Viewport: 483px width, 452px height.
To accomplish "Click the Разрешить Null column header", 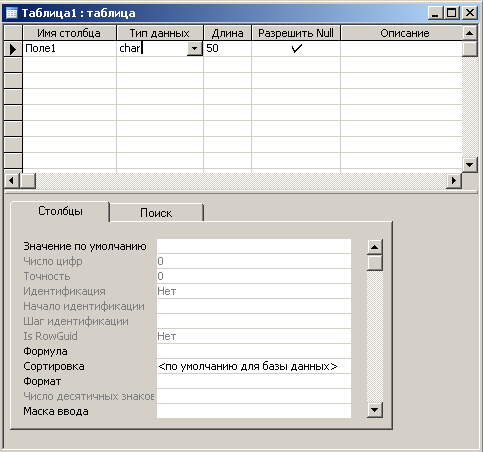I will click(296, 33).
